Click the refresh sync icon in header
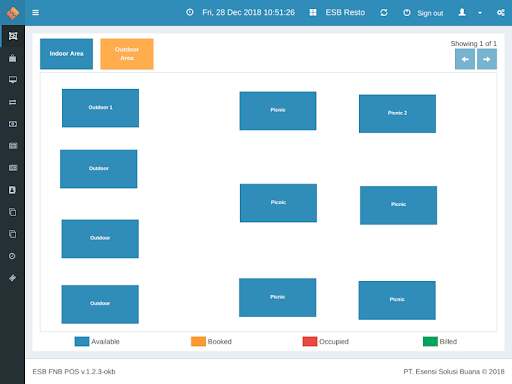The image size is (512, 384). [x=384, y=13]
